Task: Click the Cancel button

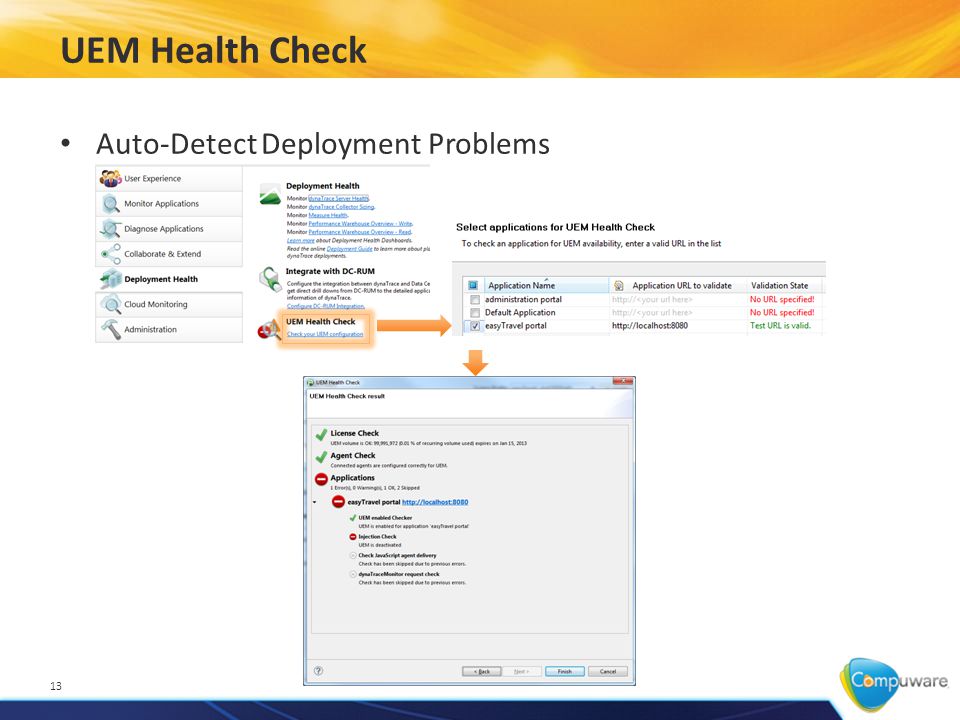Action: click(x=607, y=671)
